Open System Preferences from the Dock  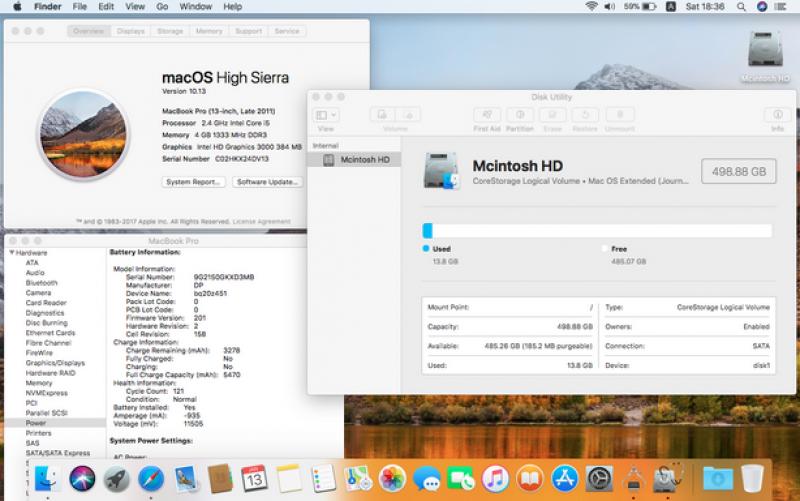tap(599, 479)
